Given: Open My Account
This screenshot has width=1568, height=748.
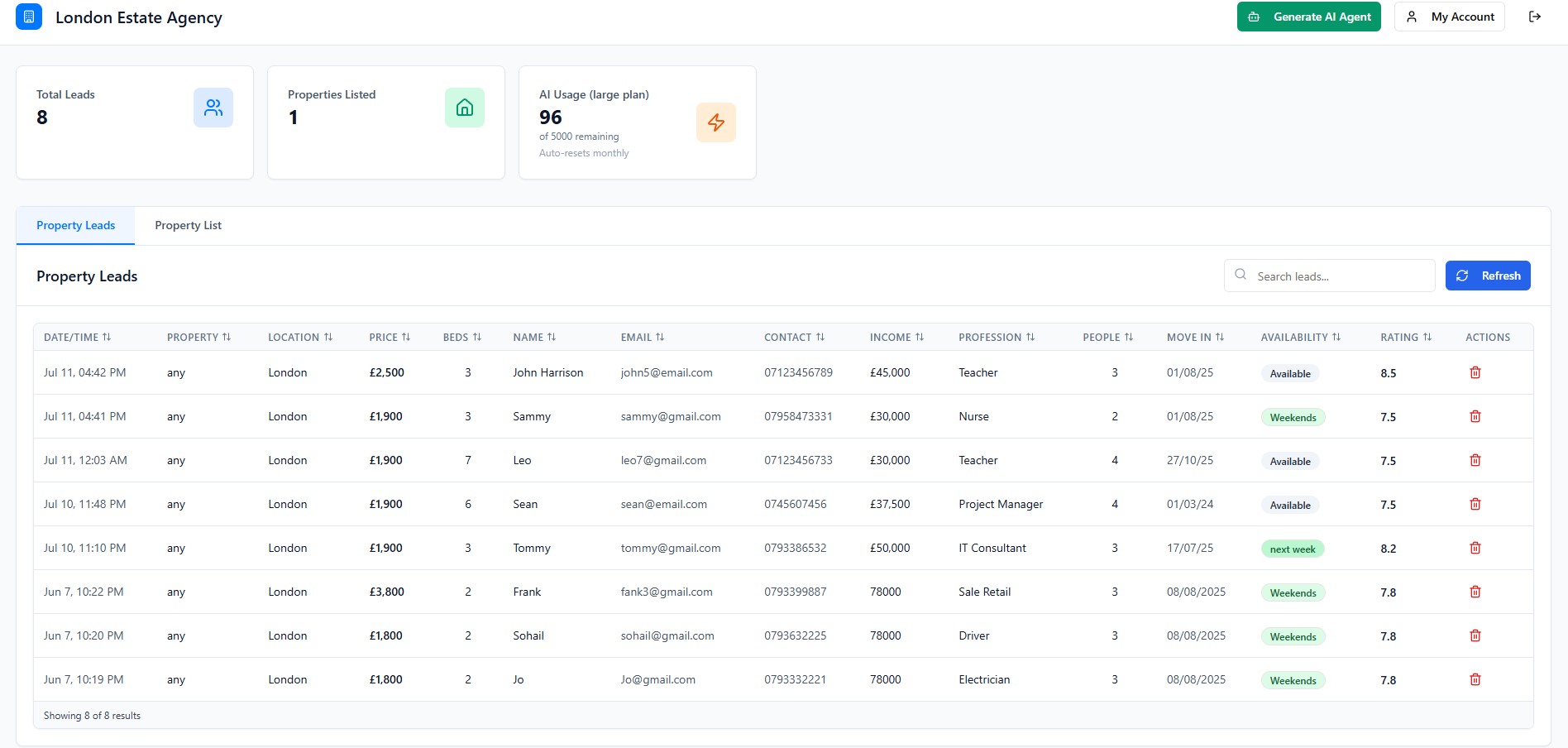Looking at the screenshot, I should click(1450, 17).
